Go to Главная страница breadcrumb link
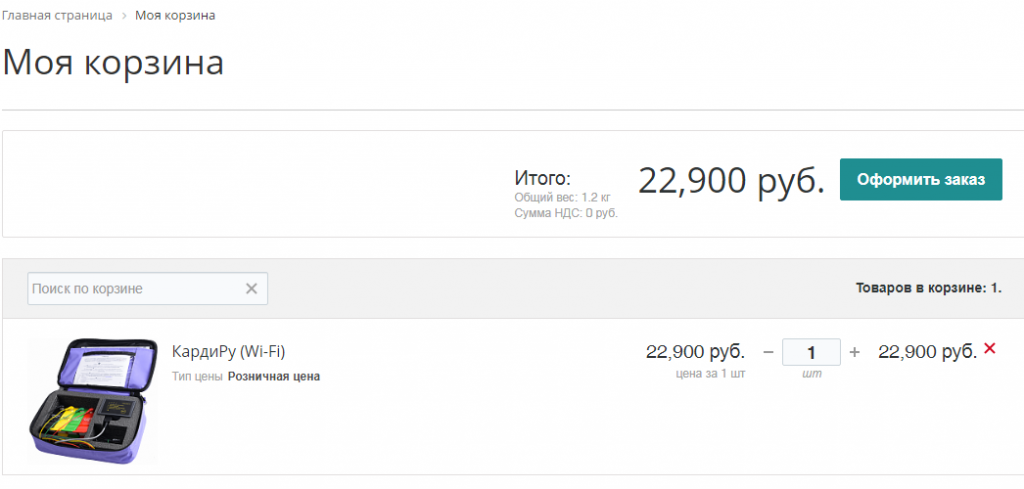Screen dimensions: 1024x489 tap(56, 16)
